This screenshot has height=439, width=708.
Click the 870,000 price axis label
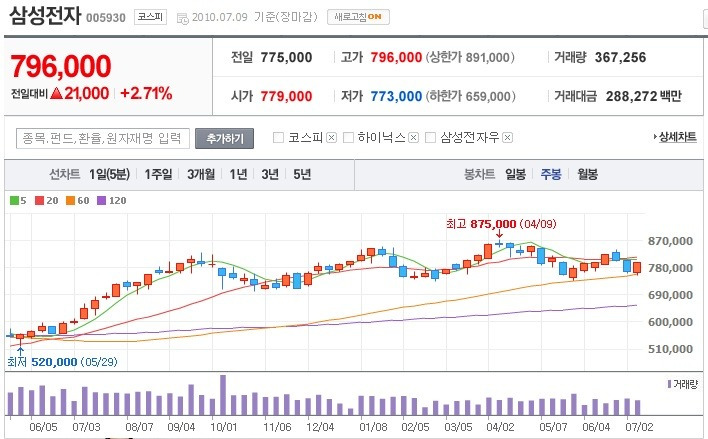[671, 241]
